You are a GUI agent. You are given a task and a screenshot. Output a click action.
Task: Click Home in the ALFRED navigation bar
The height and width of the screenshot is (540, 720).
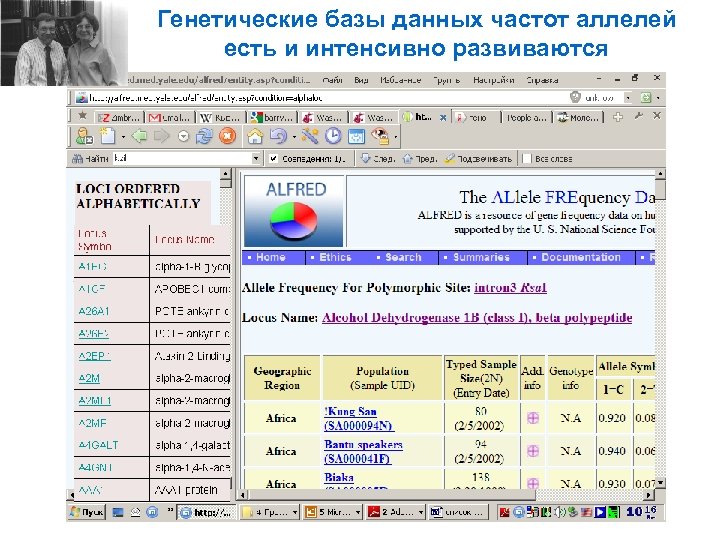pos(270,258)
